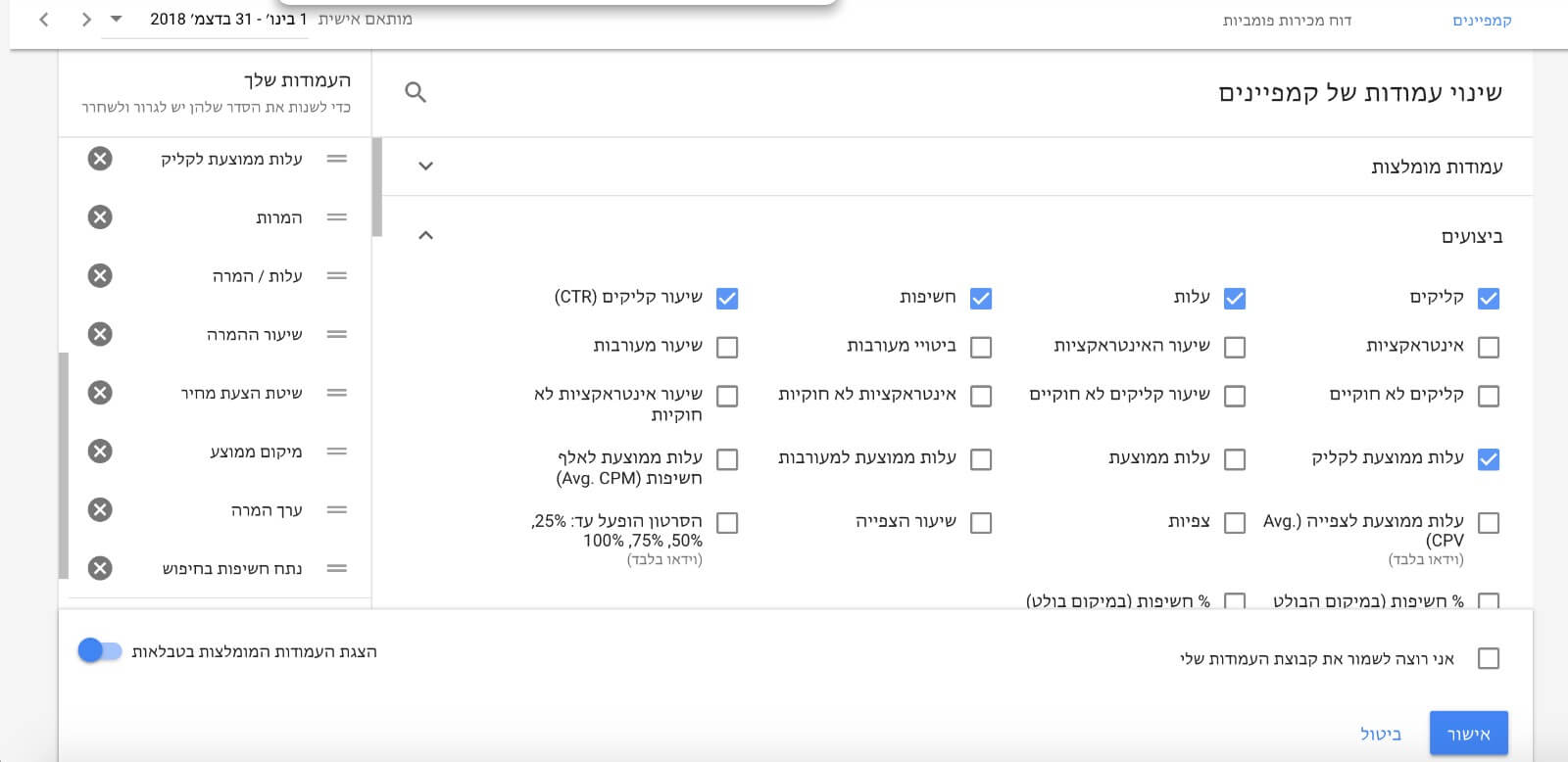The image size is (1568, 762).
Task: Expand the עמודות מומלצות section
Action: click(x=425, y=167)
